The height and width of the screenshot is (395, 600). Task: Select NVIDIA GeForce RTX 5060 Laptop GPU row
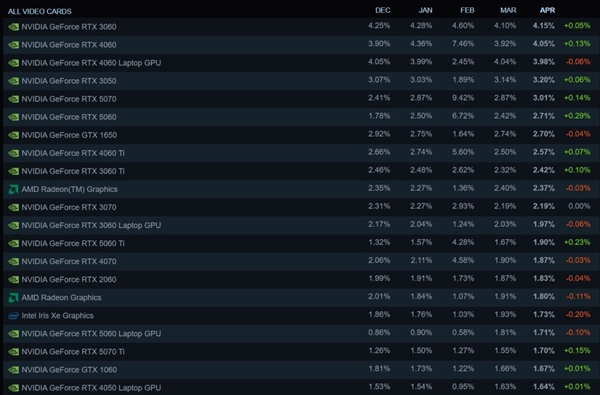(x=300, y=333)
